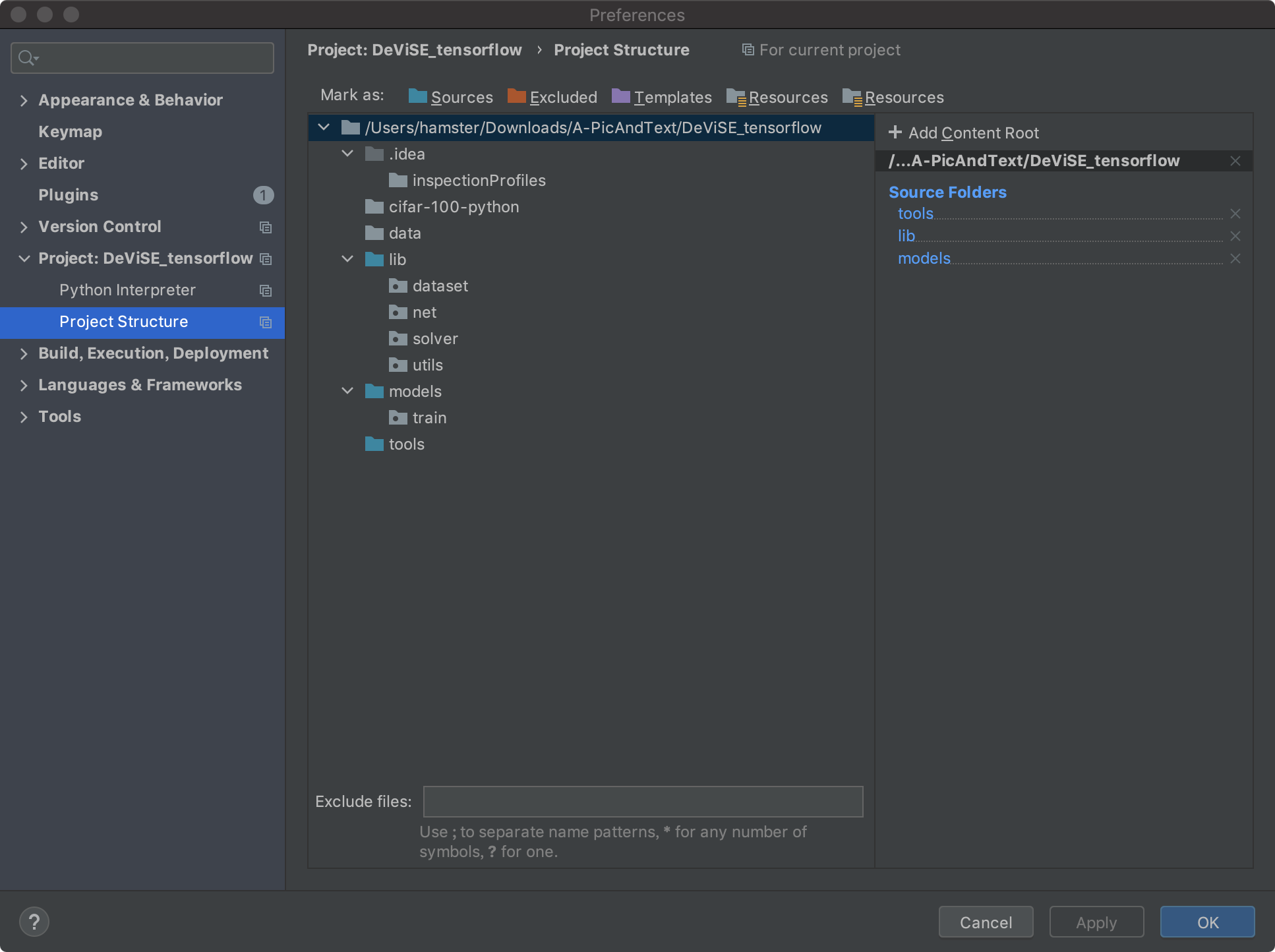The width and height of the screenshot is (1275, 952).
Task: Click the Templates mark-as icon
Action: pos(622,97)
